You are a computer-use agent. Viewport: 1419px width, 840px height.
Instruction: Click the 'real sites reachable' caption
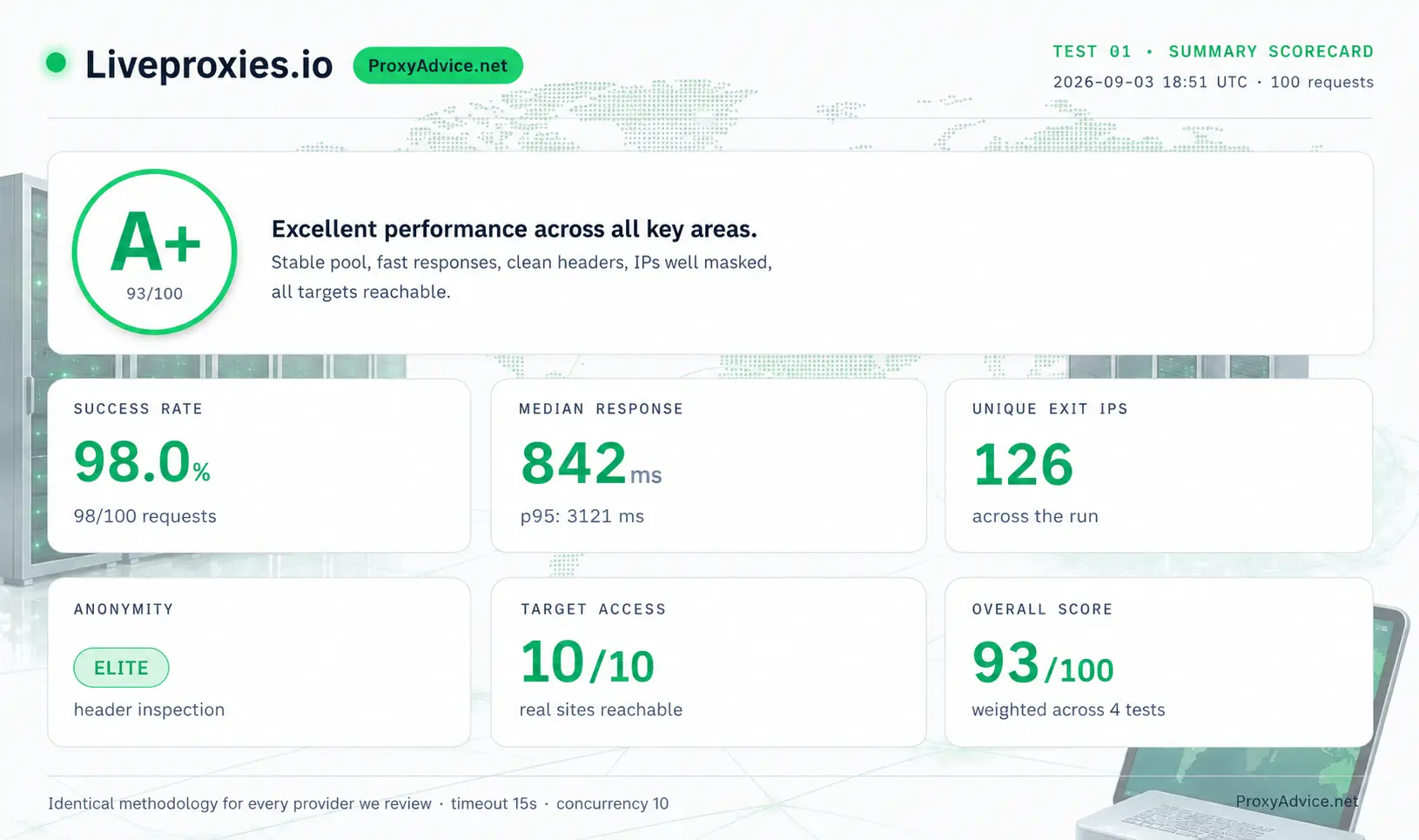601,709
